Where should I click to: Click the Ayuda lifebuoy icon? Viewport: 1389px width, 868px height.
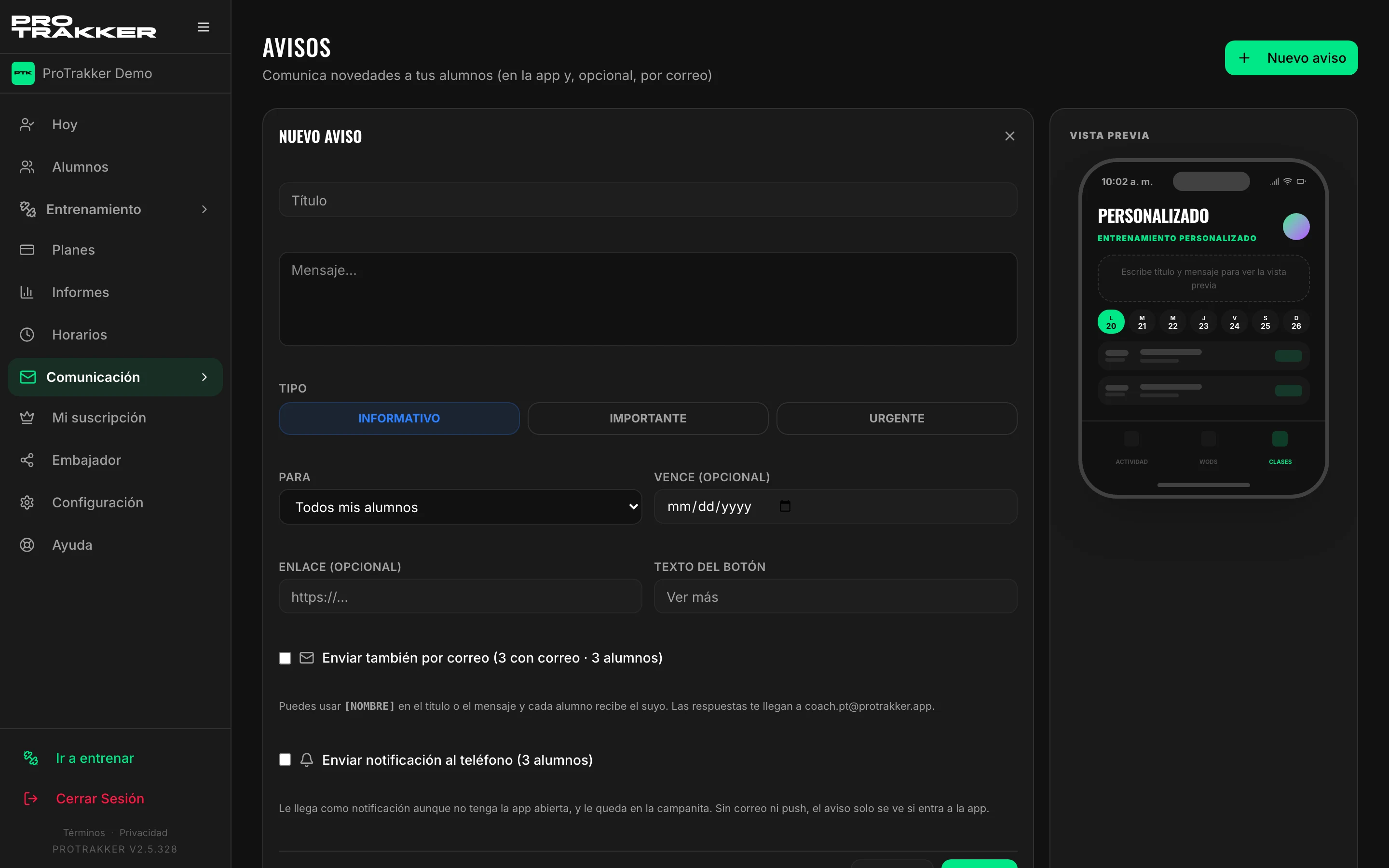(27, 545)
